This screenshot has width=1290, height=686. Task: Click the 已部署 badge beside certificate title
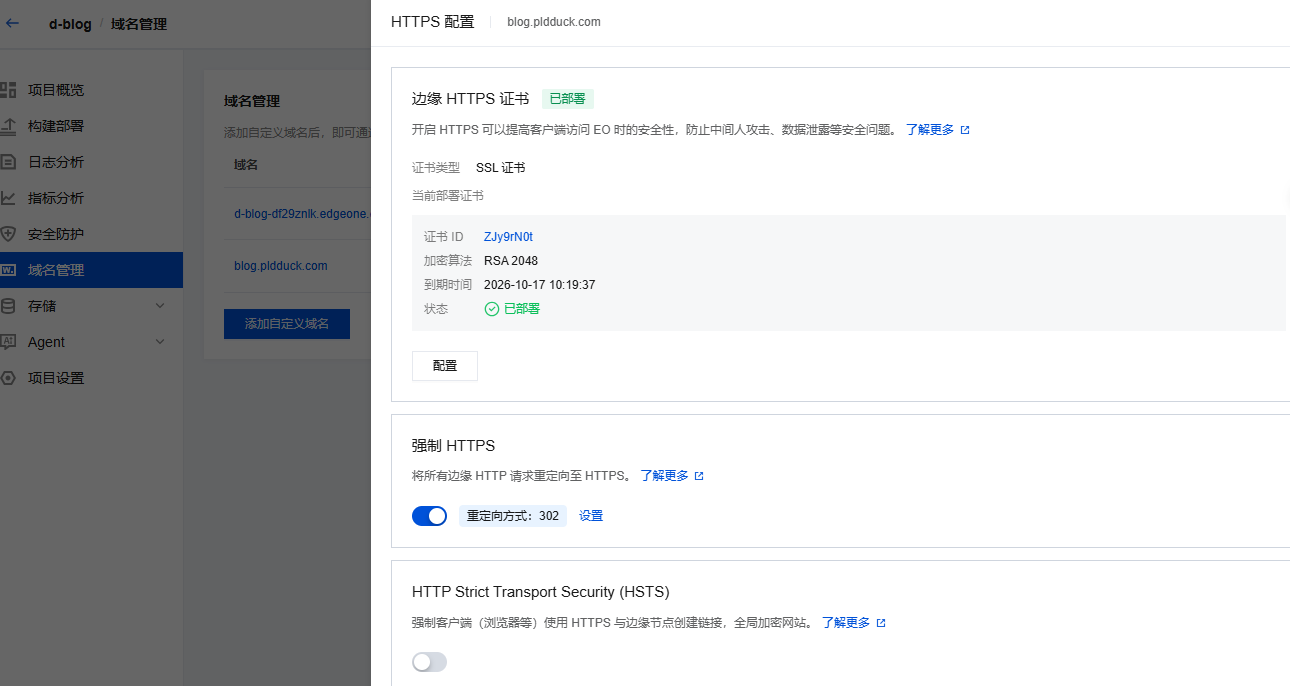[x=568, y=99]
